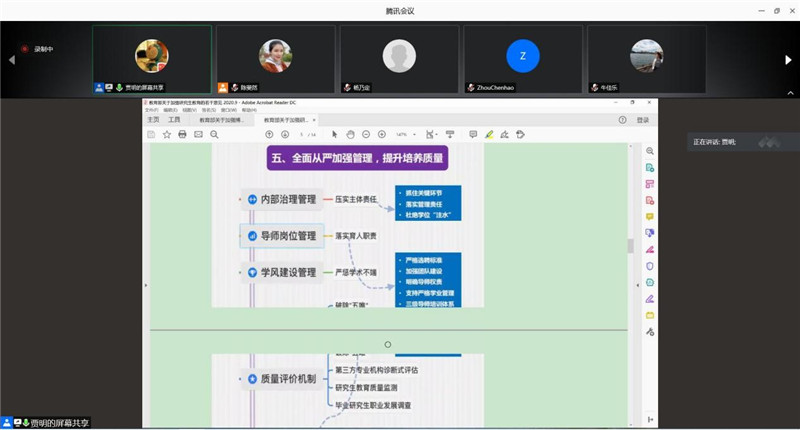Open the 工具 tab

click(174, 119)
